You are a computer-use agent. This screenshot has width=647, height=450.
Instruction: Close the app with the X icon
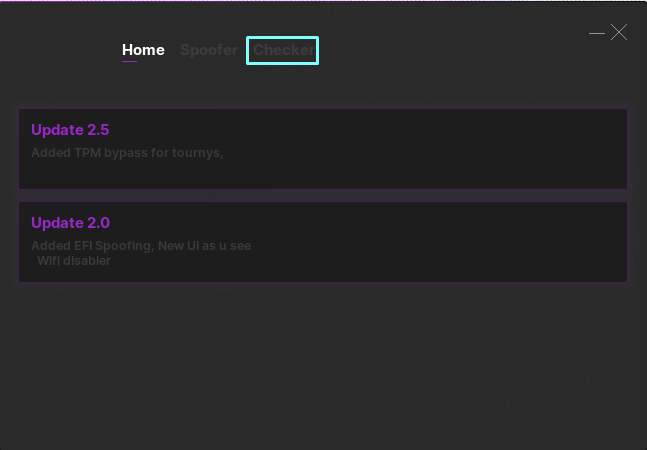619,33
